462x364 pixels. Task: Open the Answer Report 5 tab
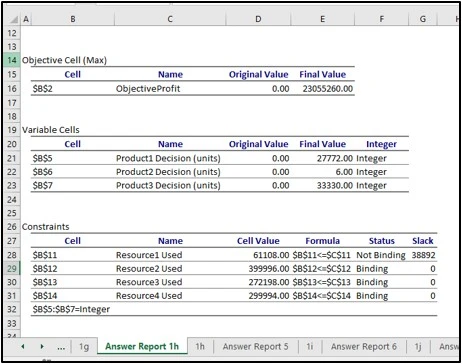pos(255,347)
